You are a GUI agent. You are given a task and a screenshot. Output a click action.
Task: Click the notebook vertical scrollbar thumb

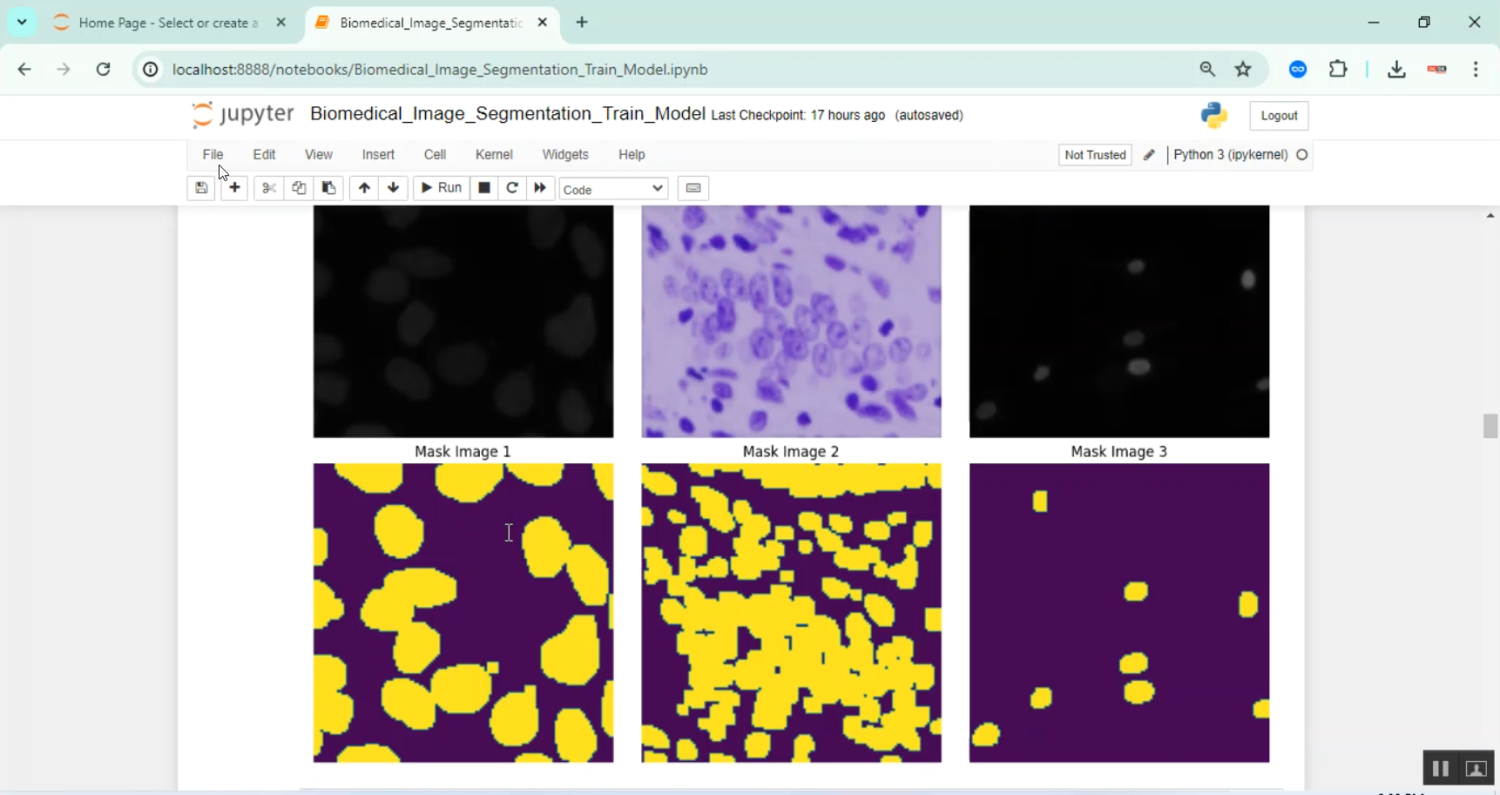[1490, 426]
